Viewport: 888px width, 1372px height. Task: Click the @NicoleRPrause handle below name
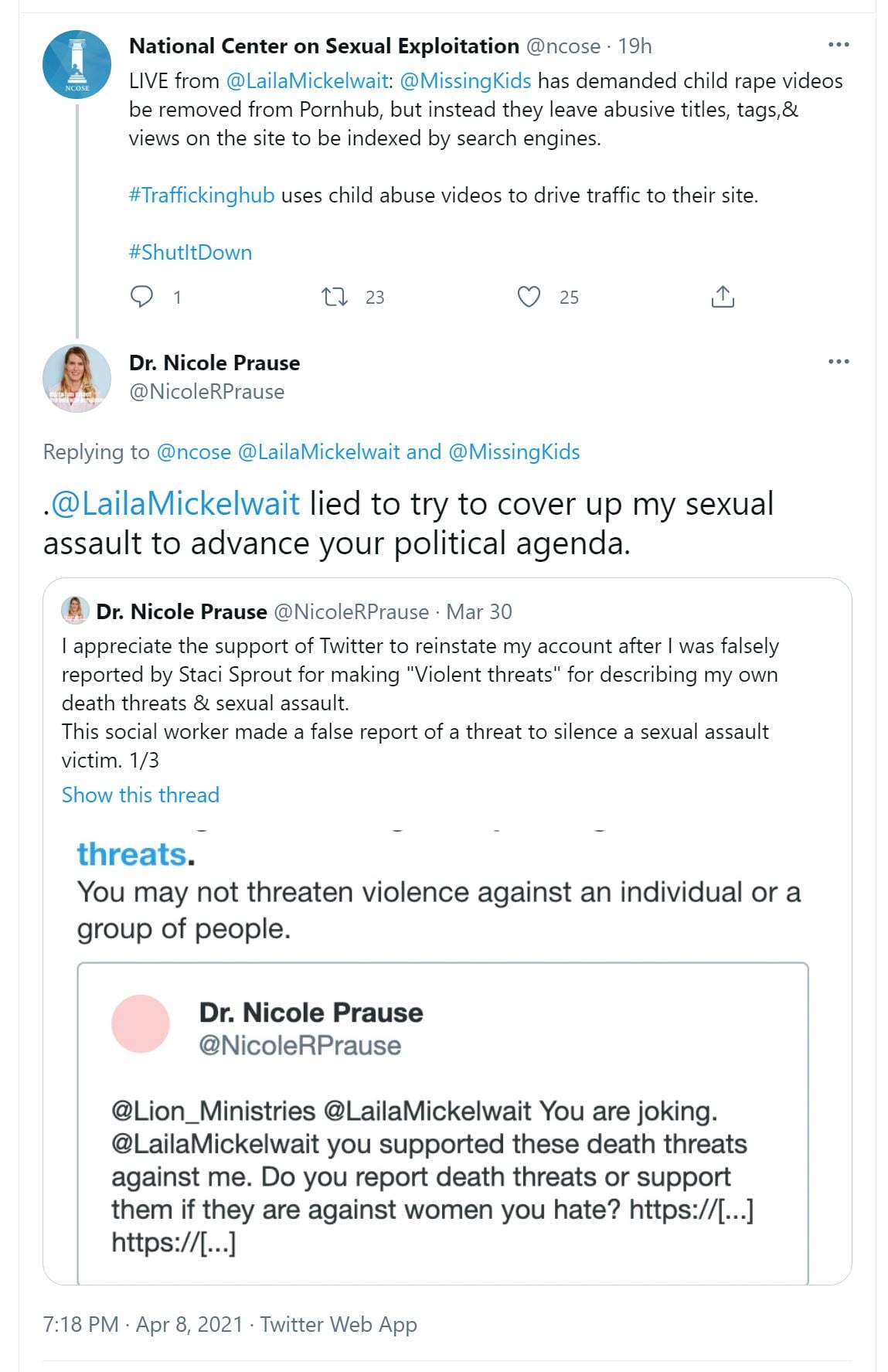206,391
